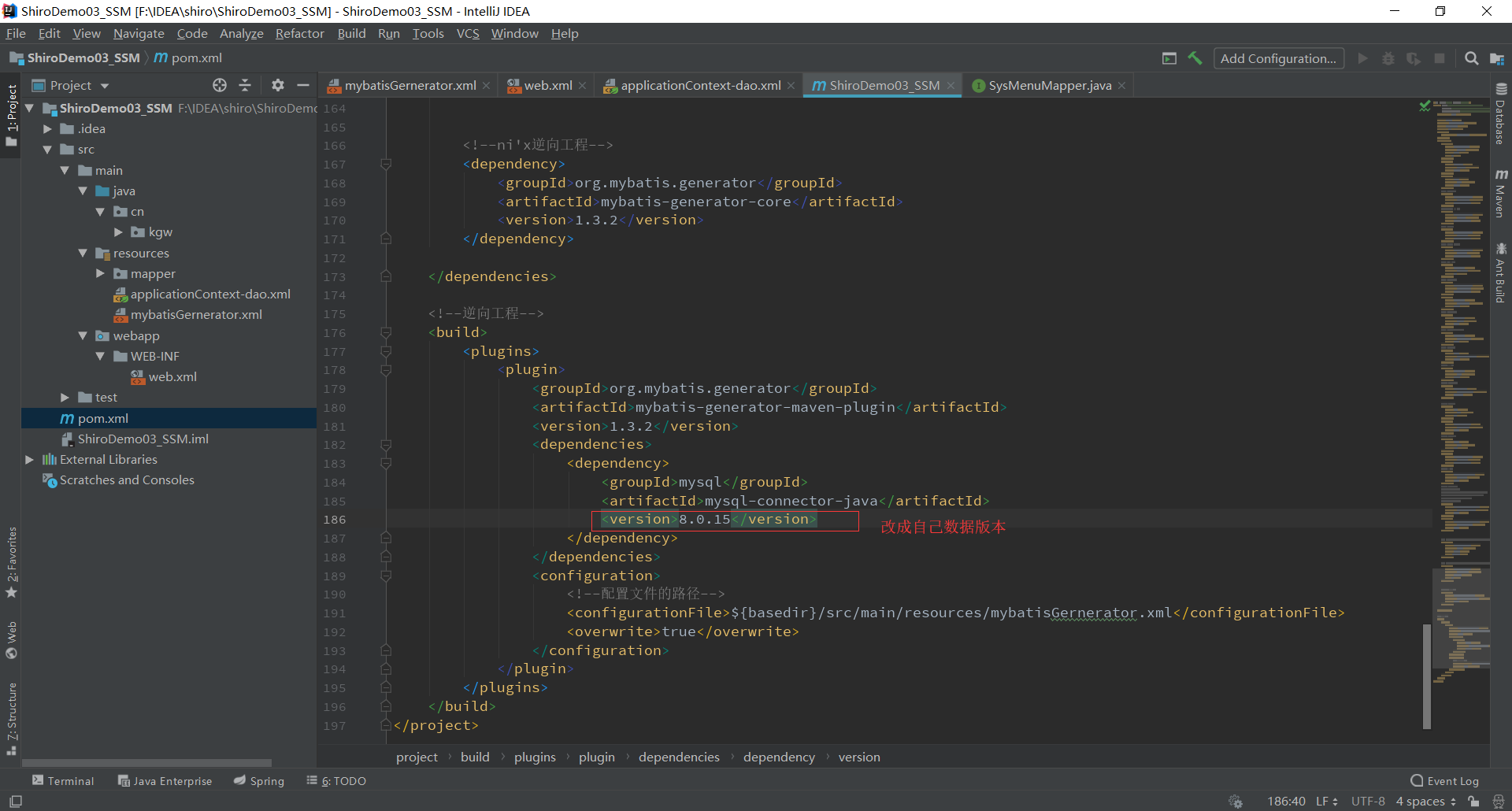Expand External Libraries node
The image size is (1512, 811).
coord(30,459)
